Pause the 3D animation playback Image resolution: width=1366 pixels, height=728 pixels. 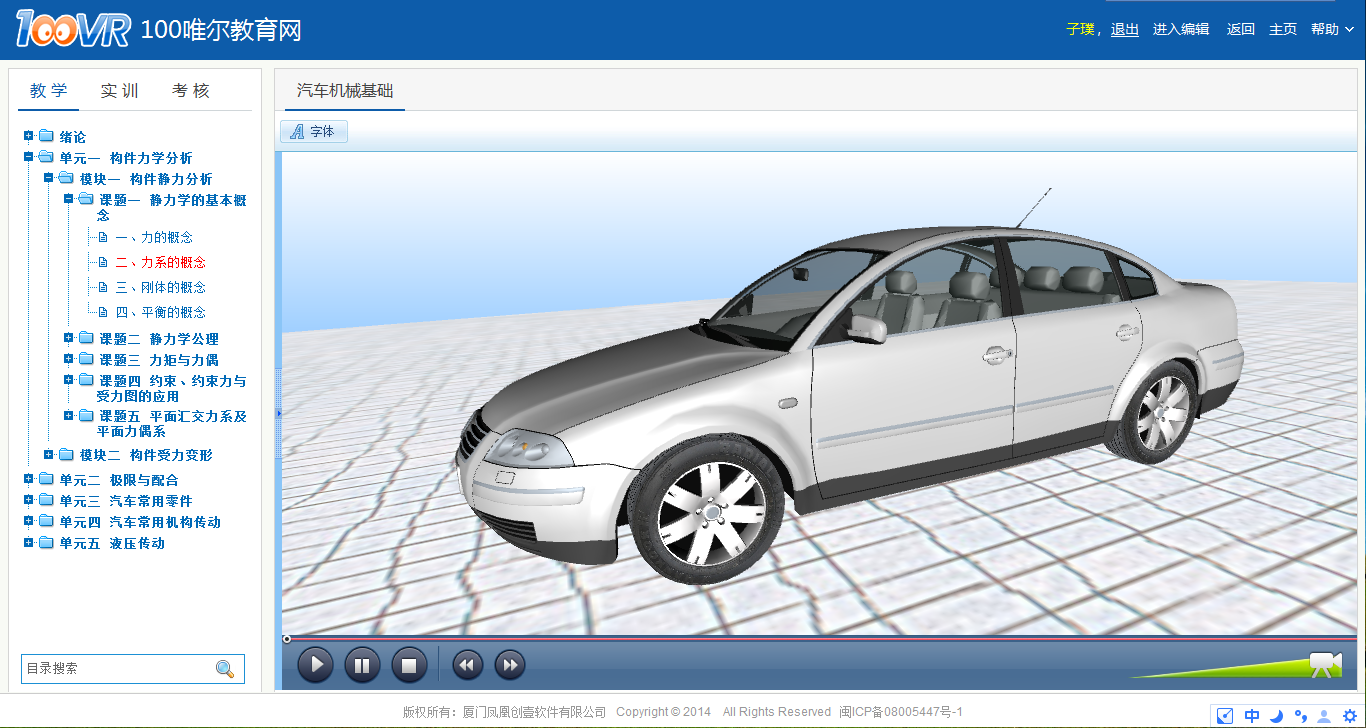tap(362, 665)
